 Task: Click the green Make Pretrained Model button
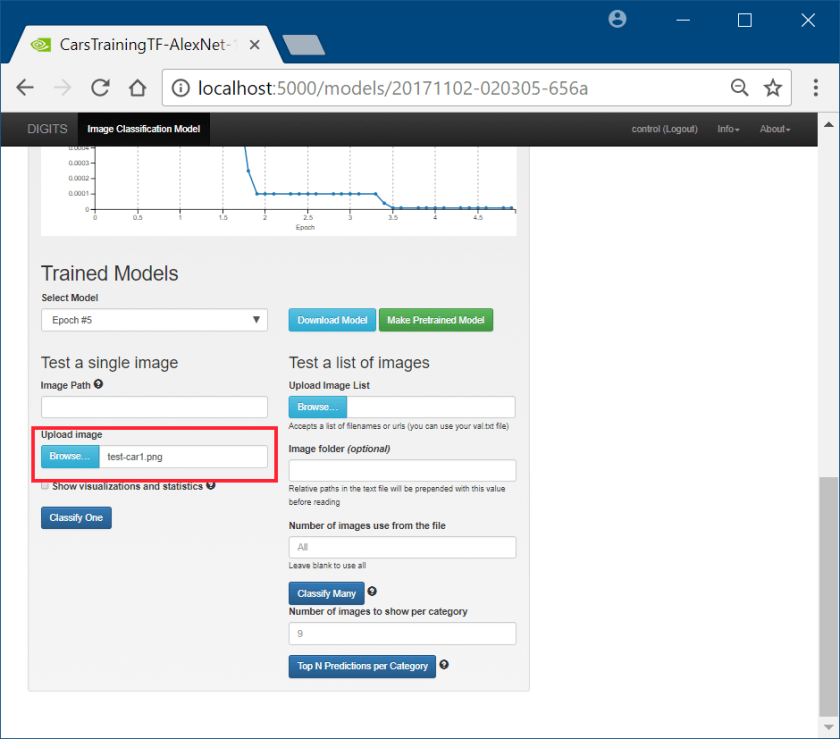coord(435,320)
